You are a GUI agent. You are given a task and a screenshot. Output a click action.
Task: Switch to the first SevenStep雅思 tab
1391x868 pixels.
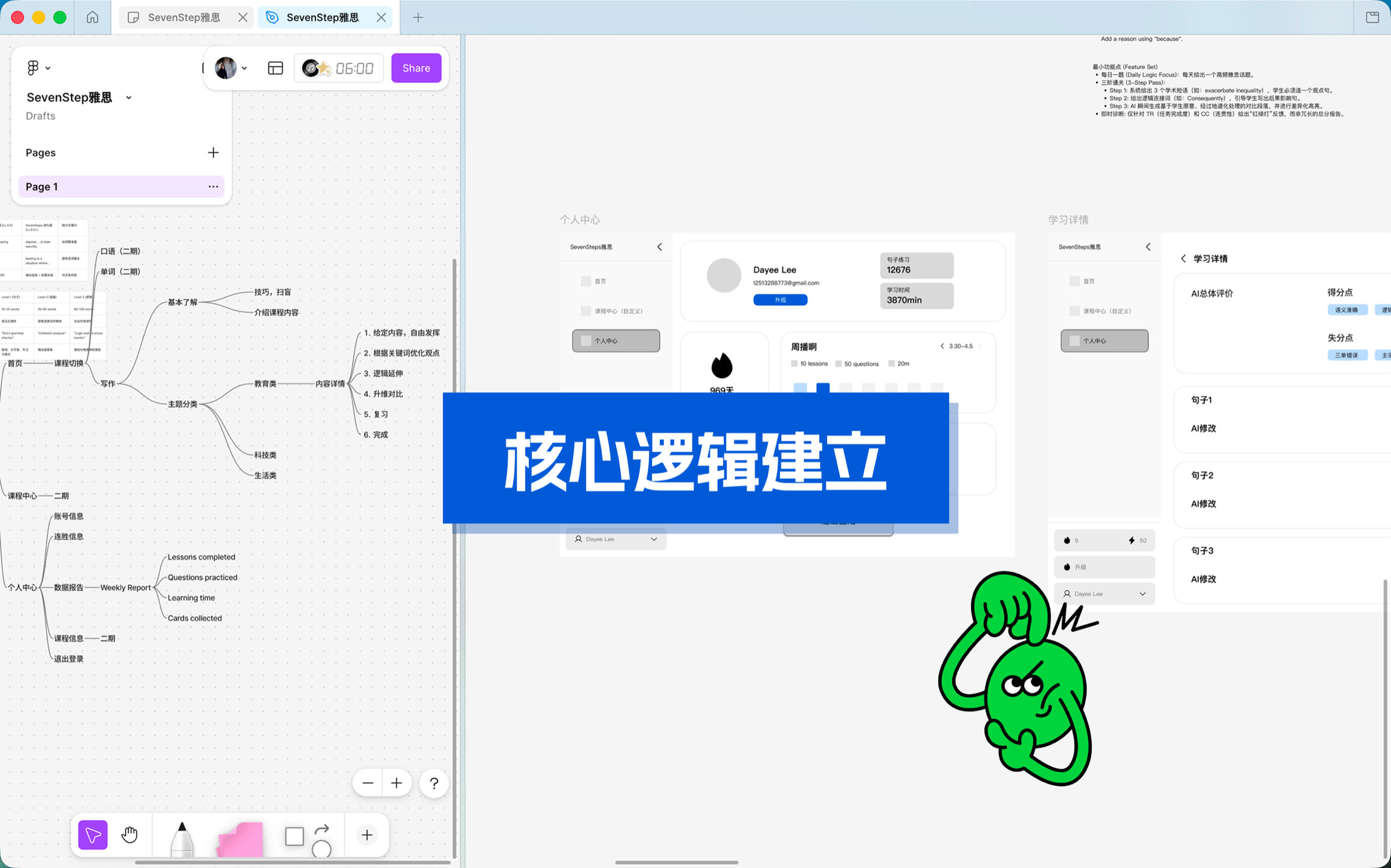pos(183,17)
